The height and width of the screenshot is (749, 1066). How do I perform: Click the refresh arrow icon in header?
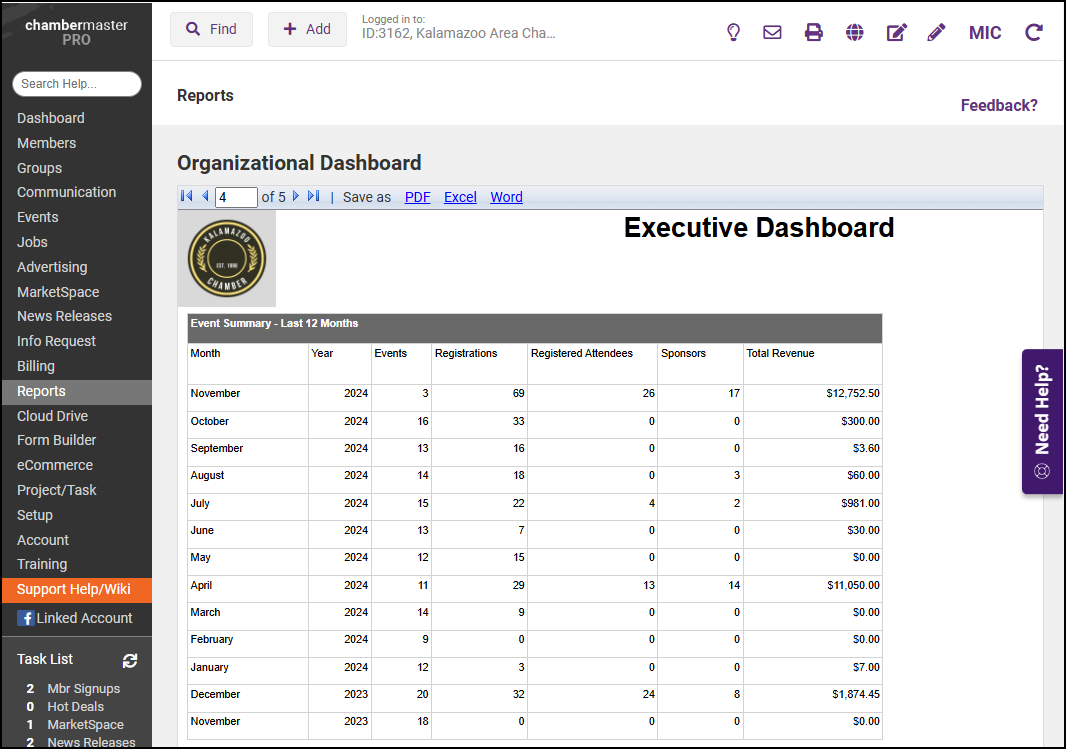[x=1034, y=32]
